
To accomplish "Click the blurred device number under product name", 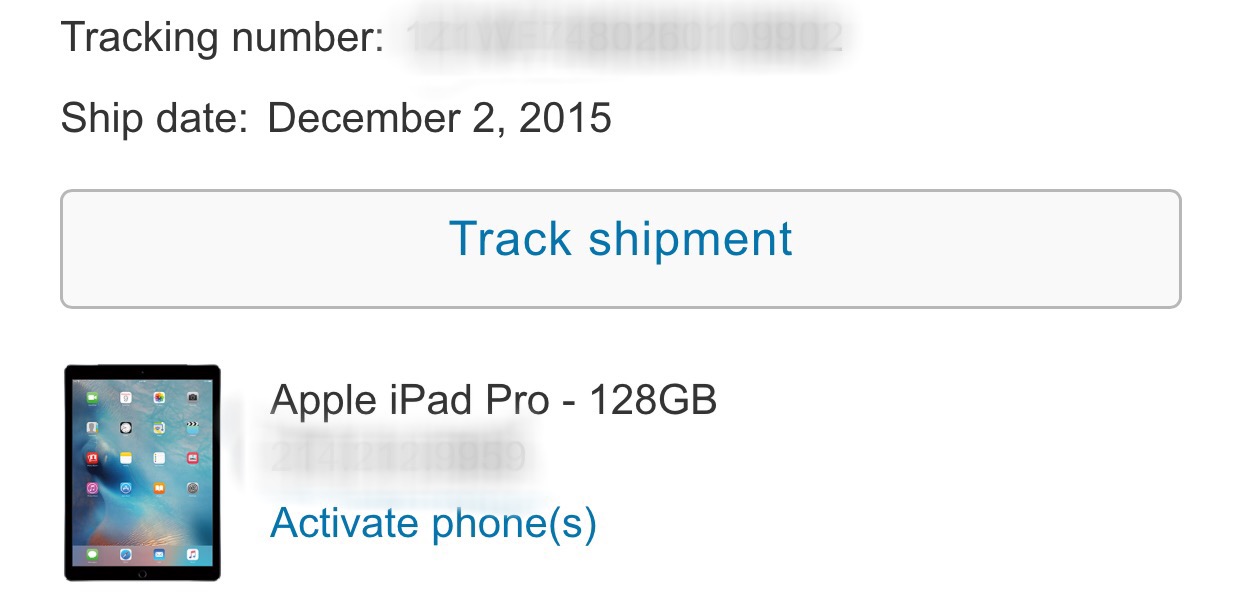I will pyautogui.click(x=398, y=458).
